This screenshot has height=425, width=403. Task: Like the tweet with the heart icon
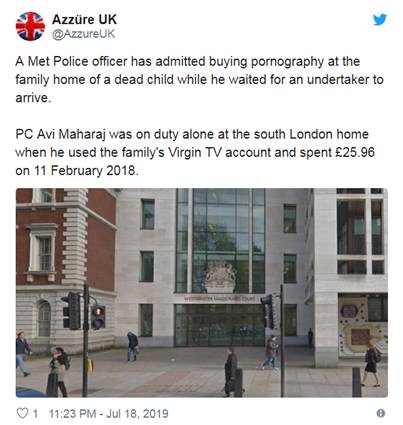pyautogui.click(x=22, y=414)
